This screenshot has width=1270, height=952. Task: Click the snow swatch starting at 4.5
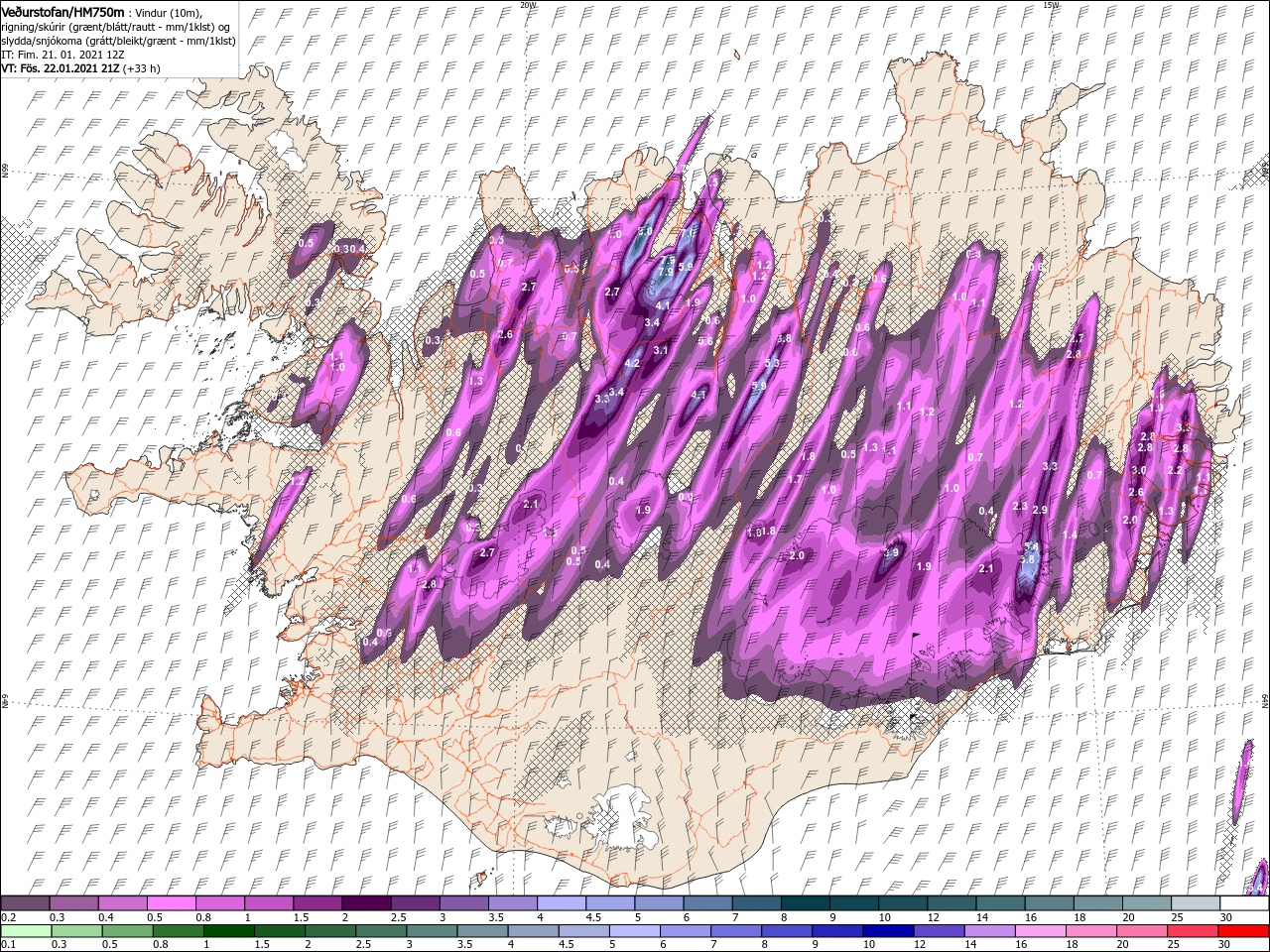609,903
